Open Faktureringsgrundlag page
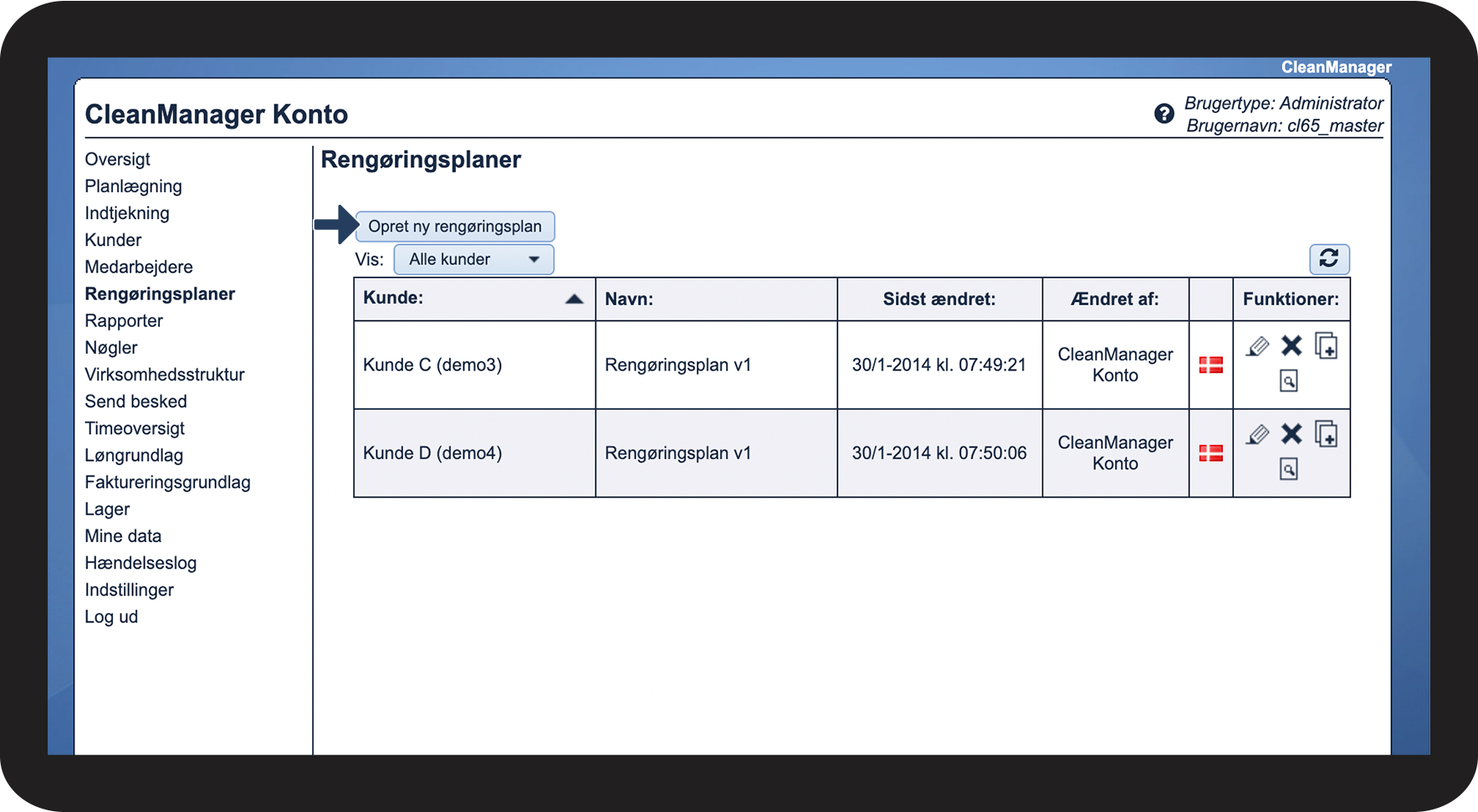The image size is (1478, 812). click(167, 483)
